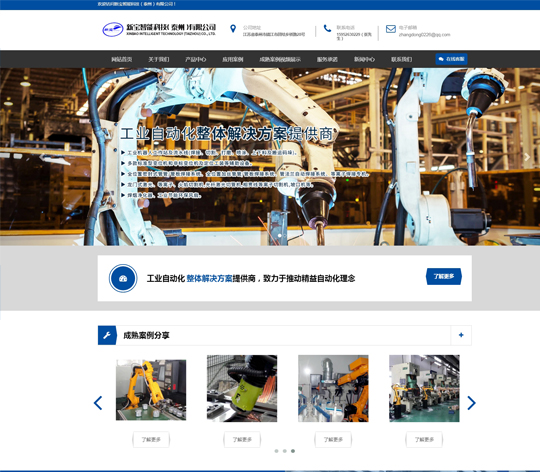This screenshot has width=540, height=472.
Task: Click the blue 在线客服 button
Action: [451, 59]
